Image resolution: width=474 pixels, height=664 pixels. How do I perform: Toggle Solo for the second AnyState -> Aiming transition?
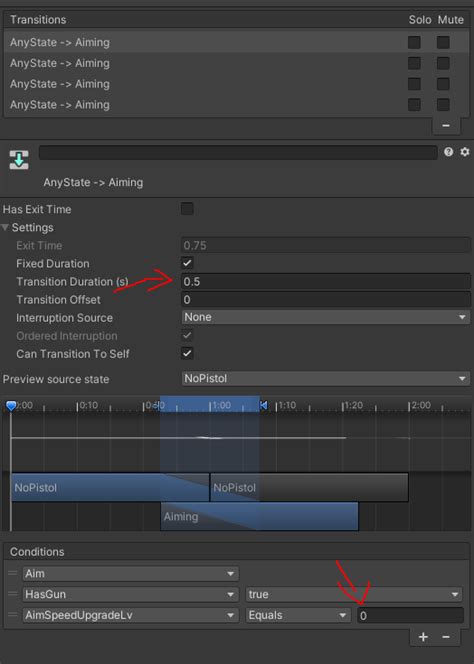click(414, 63)
